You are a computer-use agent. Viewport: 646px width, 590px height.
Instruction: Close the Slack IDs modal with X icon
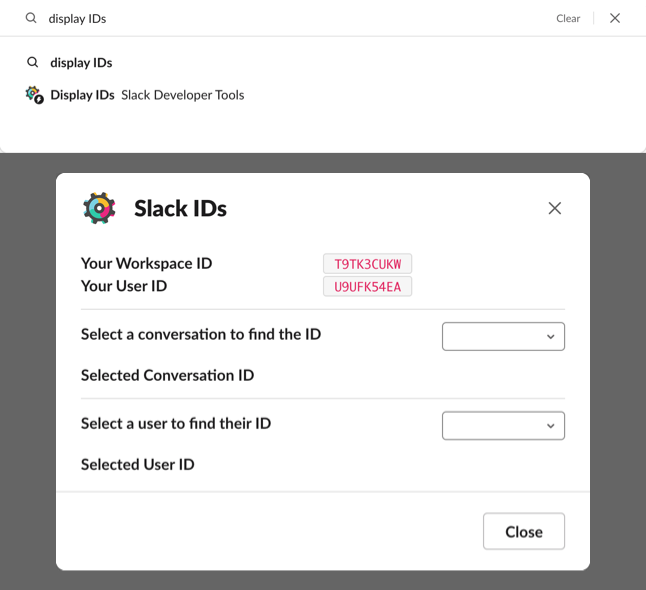pos(555,208)
